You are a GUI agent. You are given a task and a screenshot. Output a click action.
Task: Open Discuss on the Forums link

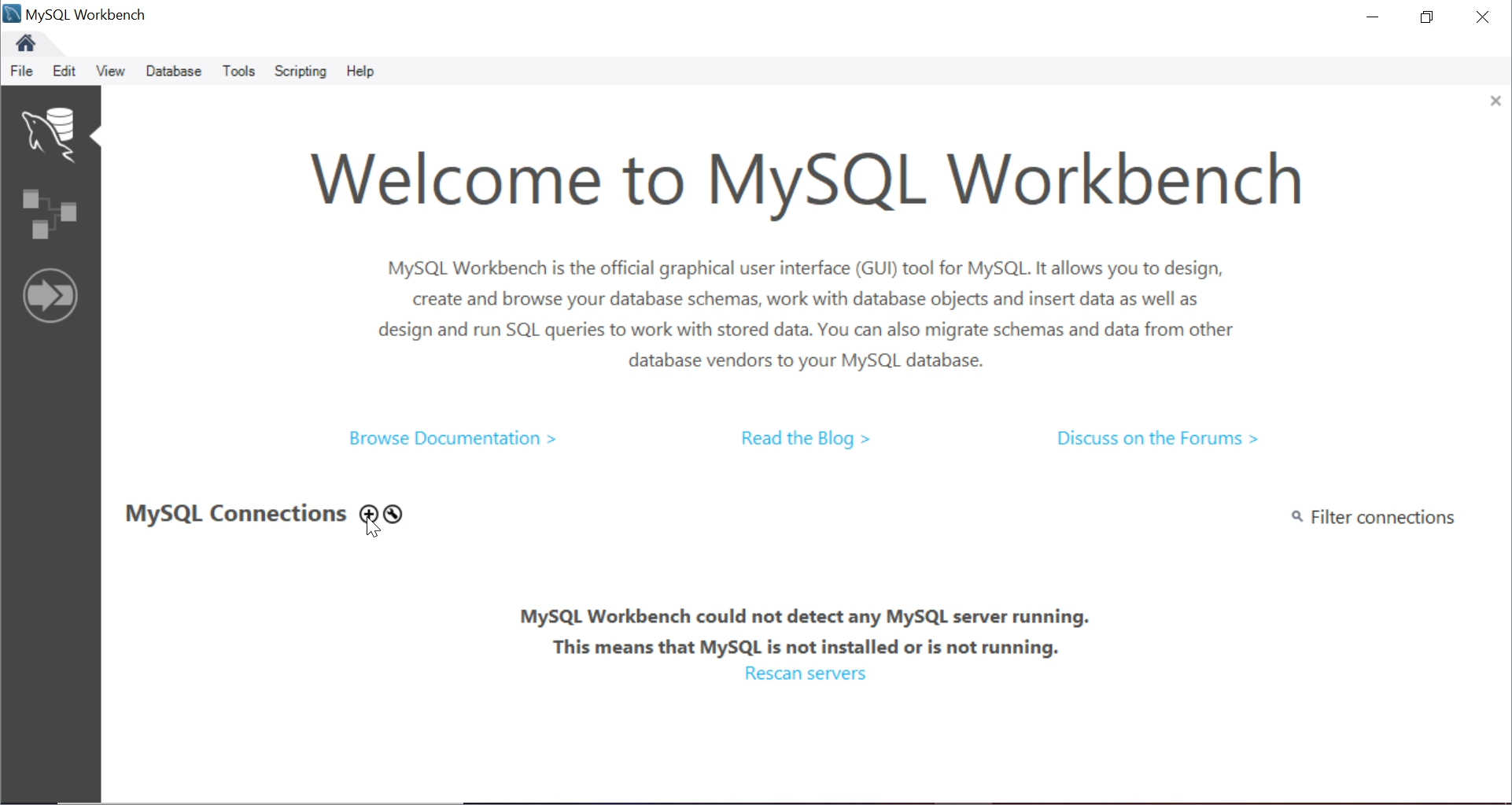point(1157,438)
